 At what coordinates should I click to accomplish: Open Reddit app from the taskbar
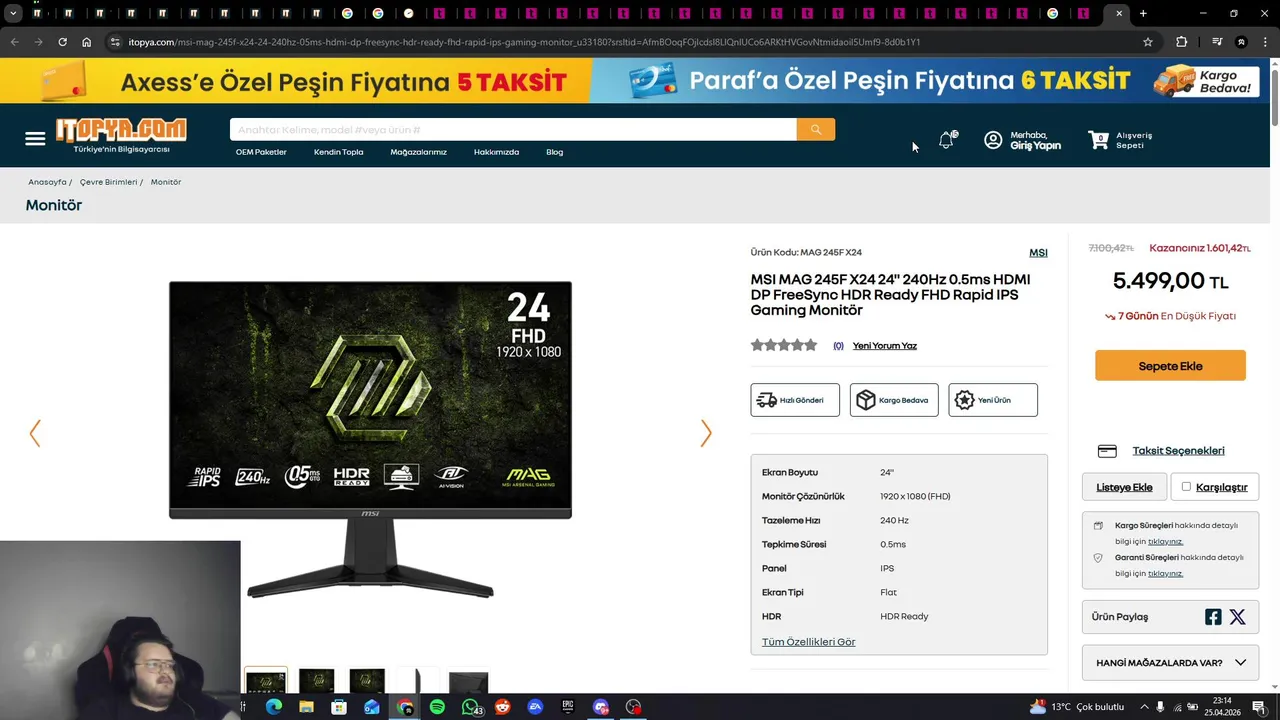click(503, 707)
